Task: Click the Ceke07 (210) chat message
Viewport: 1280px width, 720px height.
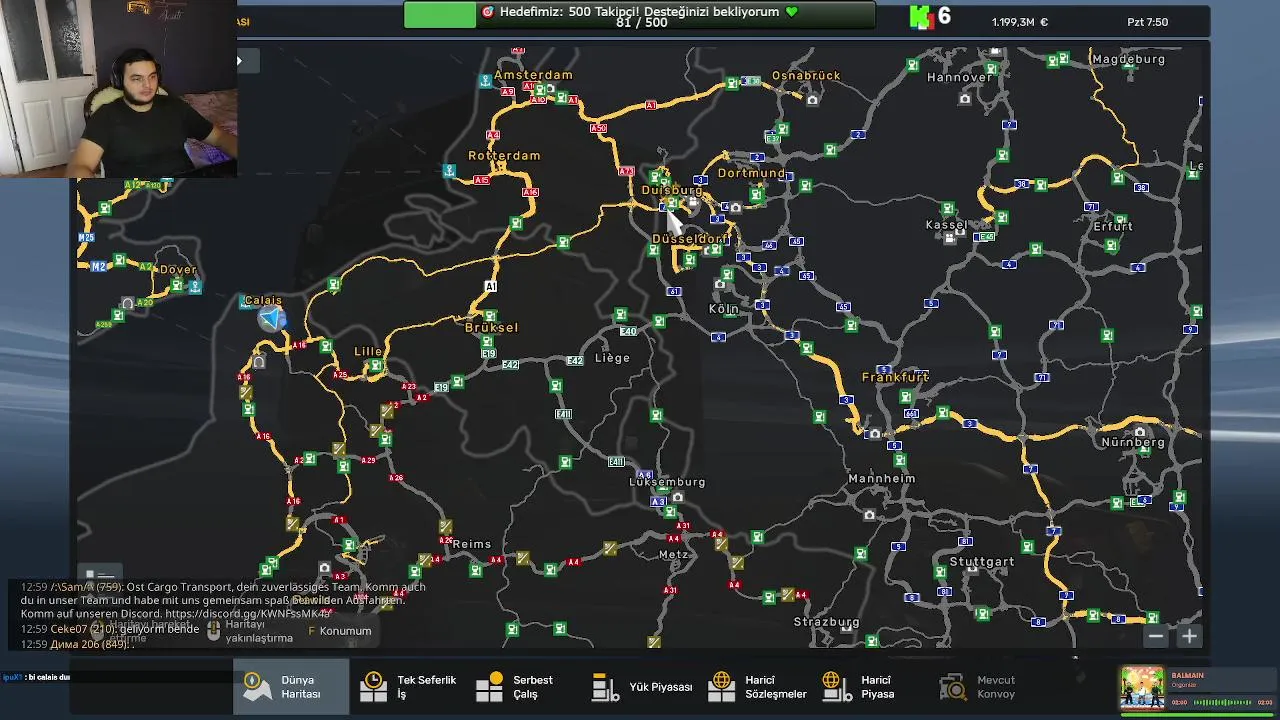Action: tap(110, 629)
